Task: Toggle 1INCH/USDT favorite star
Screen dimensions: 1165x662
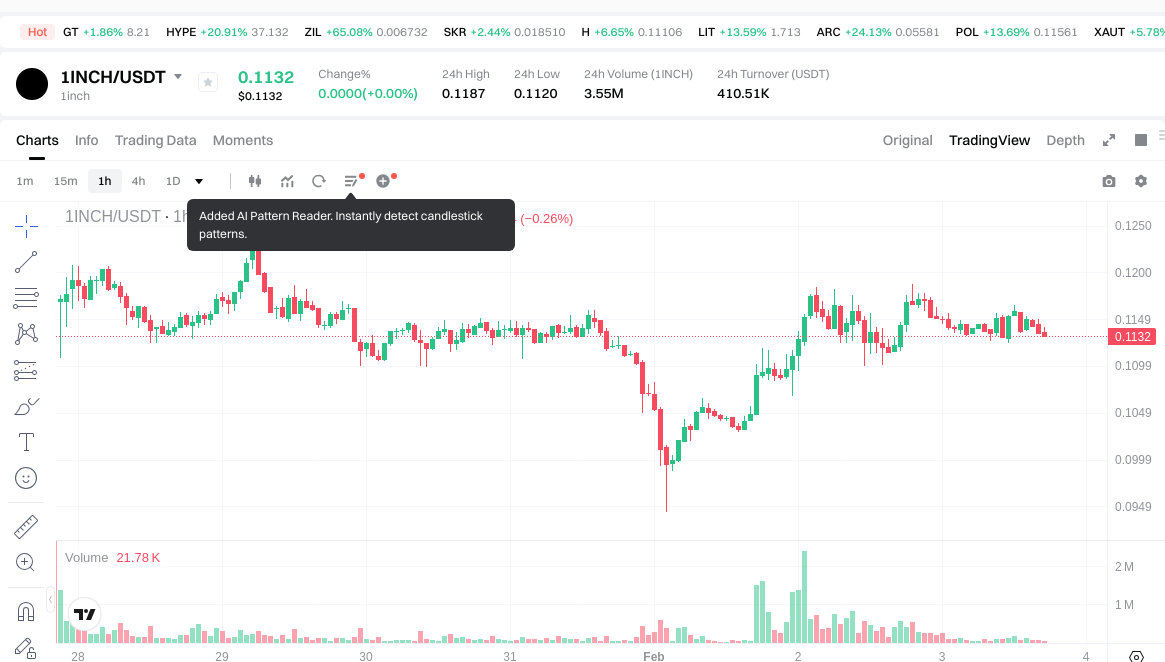Action: 208,82
